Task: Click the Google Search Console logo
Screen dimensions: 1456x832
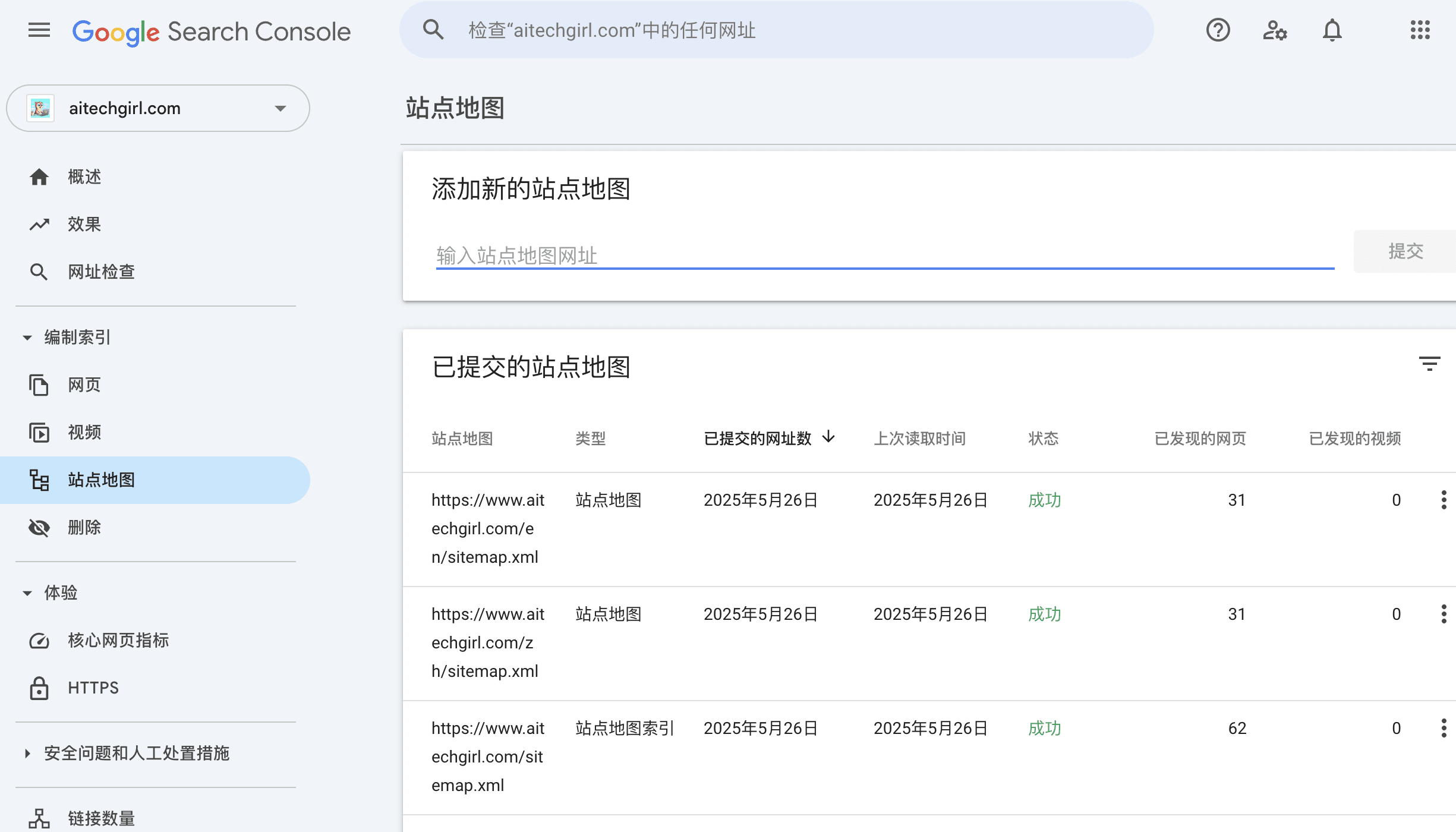Action: coord(212,31)
